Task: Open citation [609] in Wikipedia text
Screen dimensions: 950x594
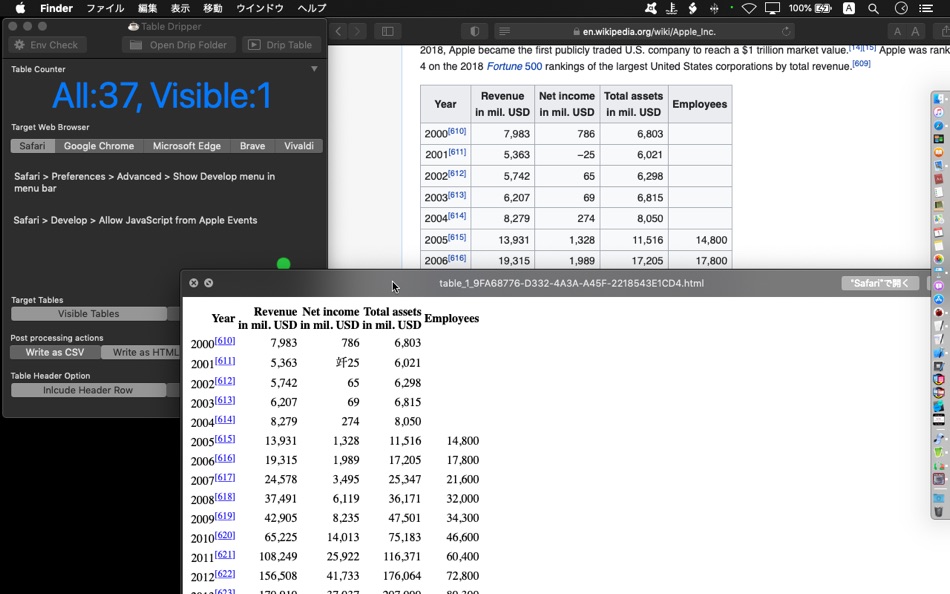Action: [861, 64]
